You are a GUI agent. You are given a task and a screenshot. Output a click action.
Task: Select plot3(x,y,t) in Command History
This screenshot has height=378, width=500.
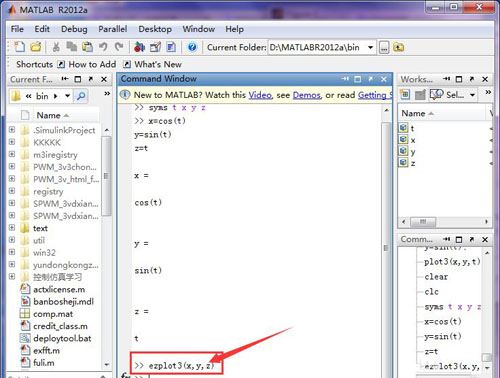(452, 262)
